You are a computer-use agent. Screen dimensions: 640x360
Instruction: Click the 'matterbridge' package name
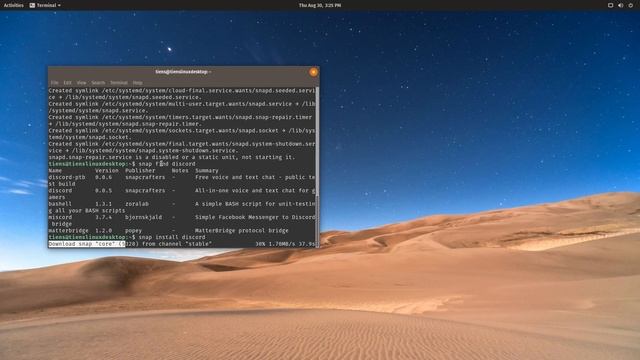(69, 231)
